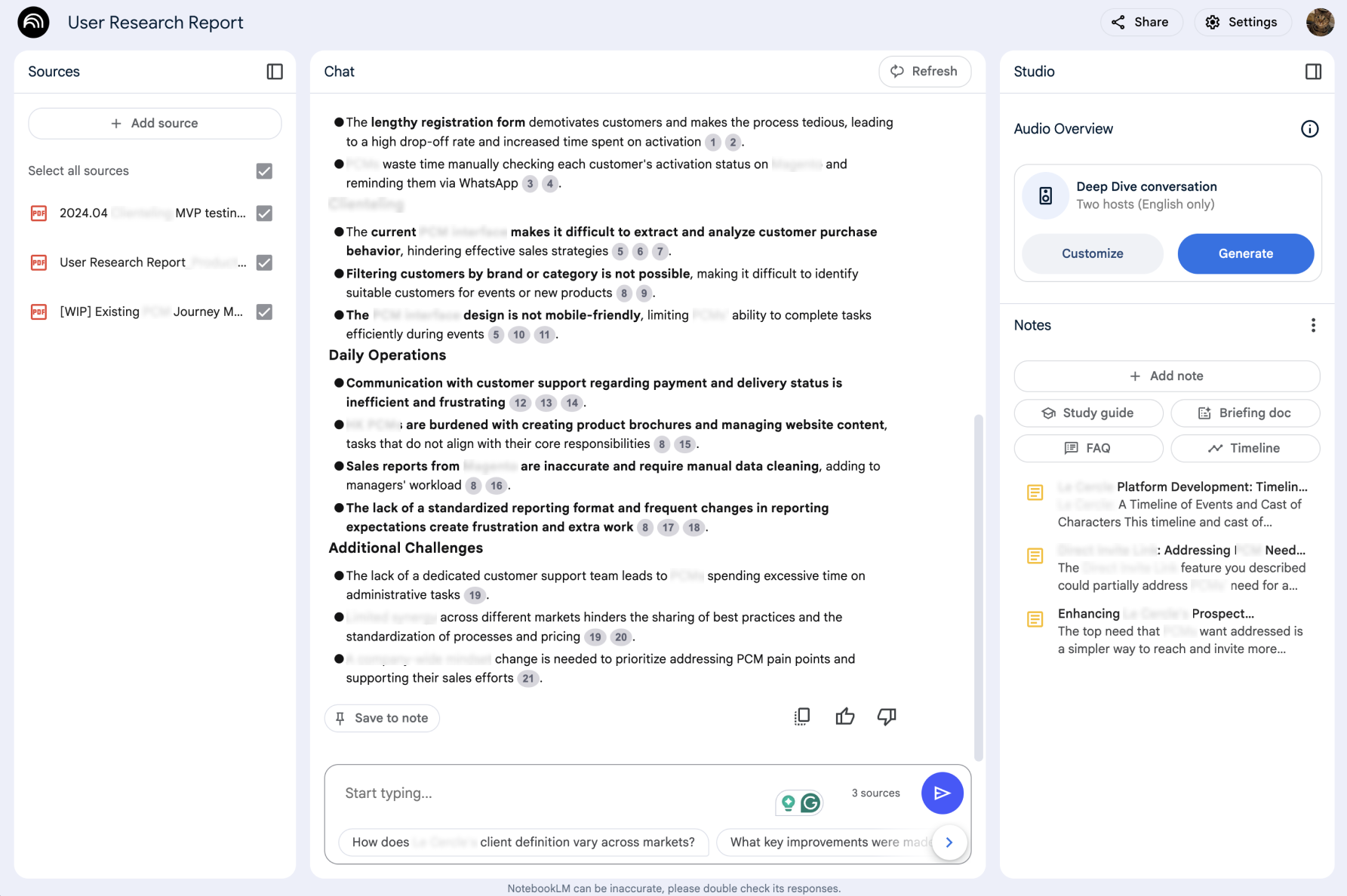Click the Start typing chat input field
This screenshot has height=896, width=1347.
(551, 793)
